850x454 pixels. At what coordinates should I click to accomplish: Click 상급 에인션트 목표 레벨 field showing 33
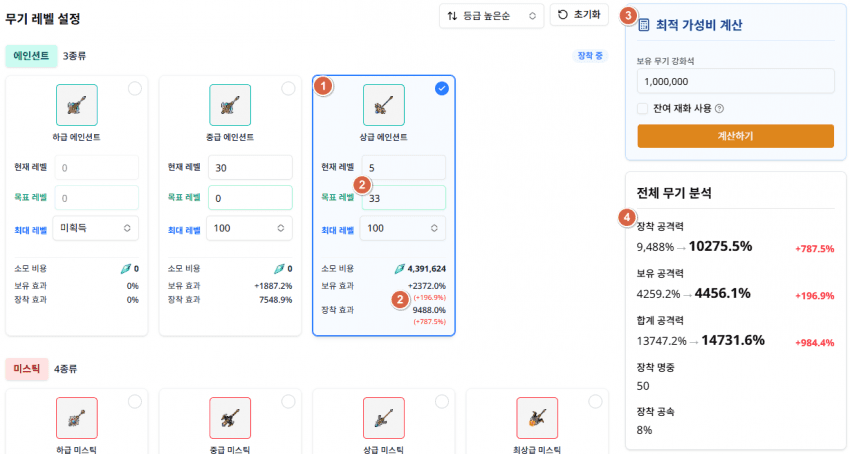[x=404, y=198]
